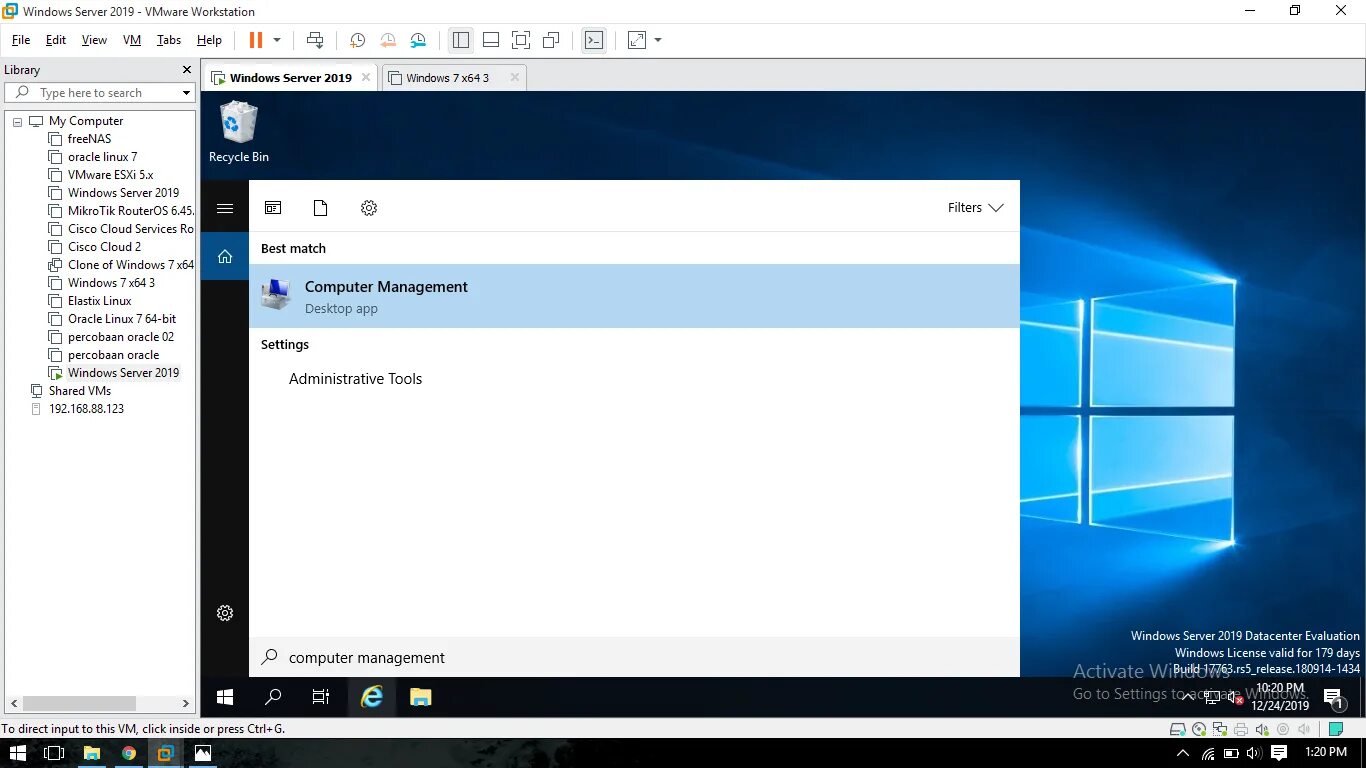Open the File menu
The width and height of the screenshot is (1366, 768).
point(21,40)
